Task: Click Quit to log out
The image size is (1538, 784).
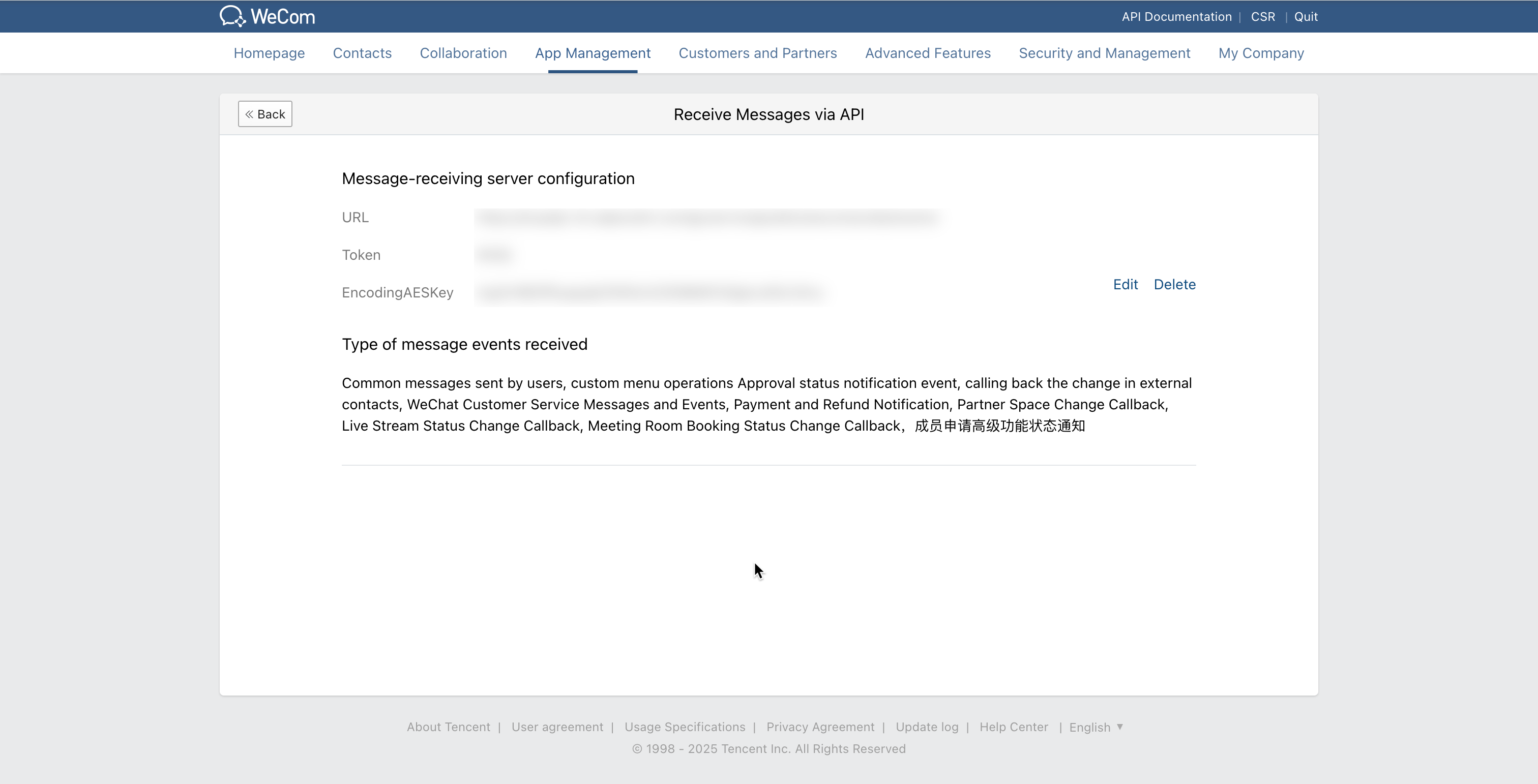Action: click(1305, 17)
